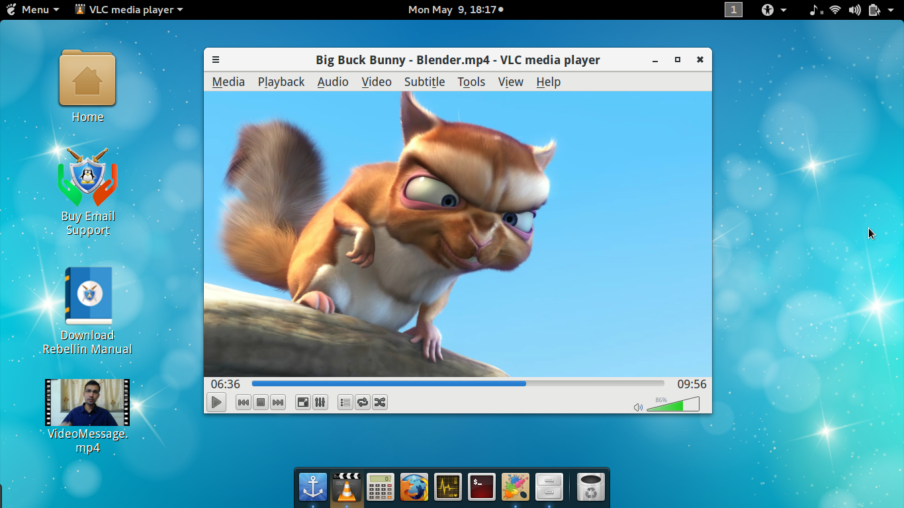
Task: Toggle loop mode in VLC
Action: (363, 402)
